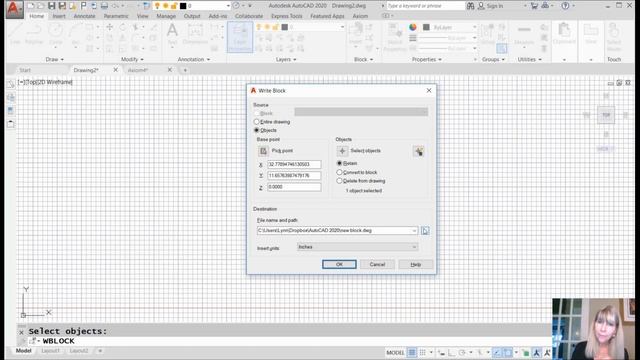This screenshot has width=640, height=360.
Task: Click the Plot printer icon in Quick Access toolbar
Action: [104, 6]
